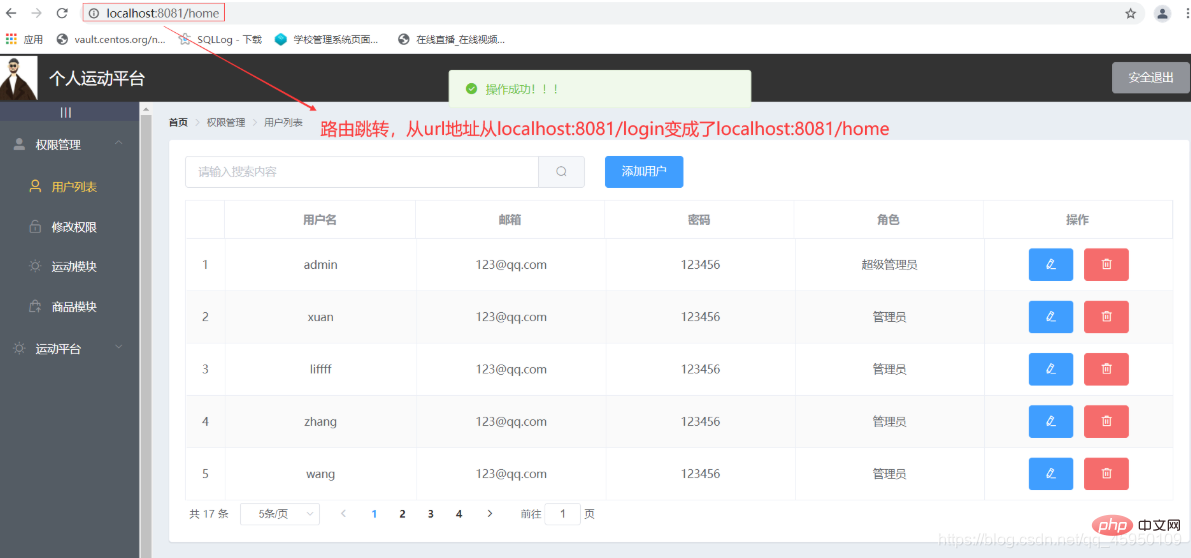Click 权限管理 in the breadcrumb
The width and height of the screenshot is (1191, 558).
(226, 122)
